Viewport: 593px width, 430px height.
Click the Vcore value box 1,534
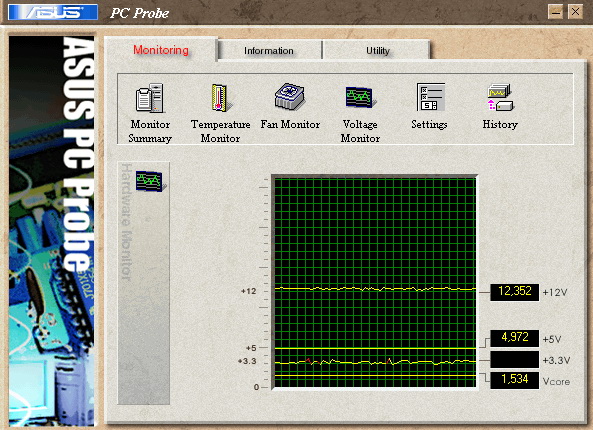[514, 380]
